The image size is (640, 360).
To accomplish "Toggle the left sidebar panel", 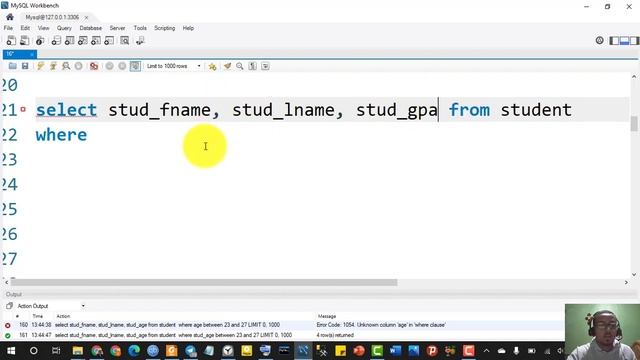I will [x=614, y=40].
